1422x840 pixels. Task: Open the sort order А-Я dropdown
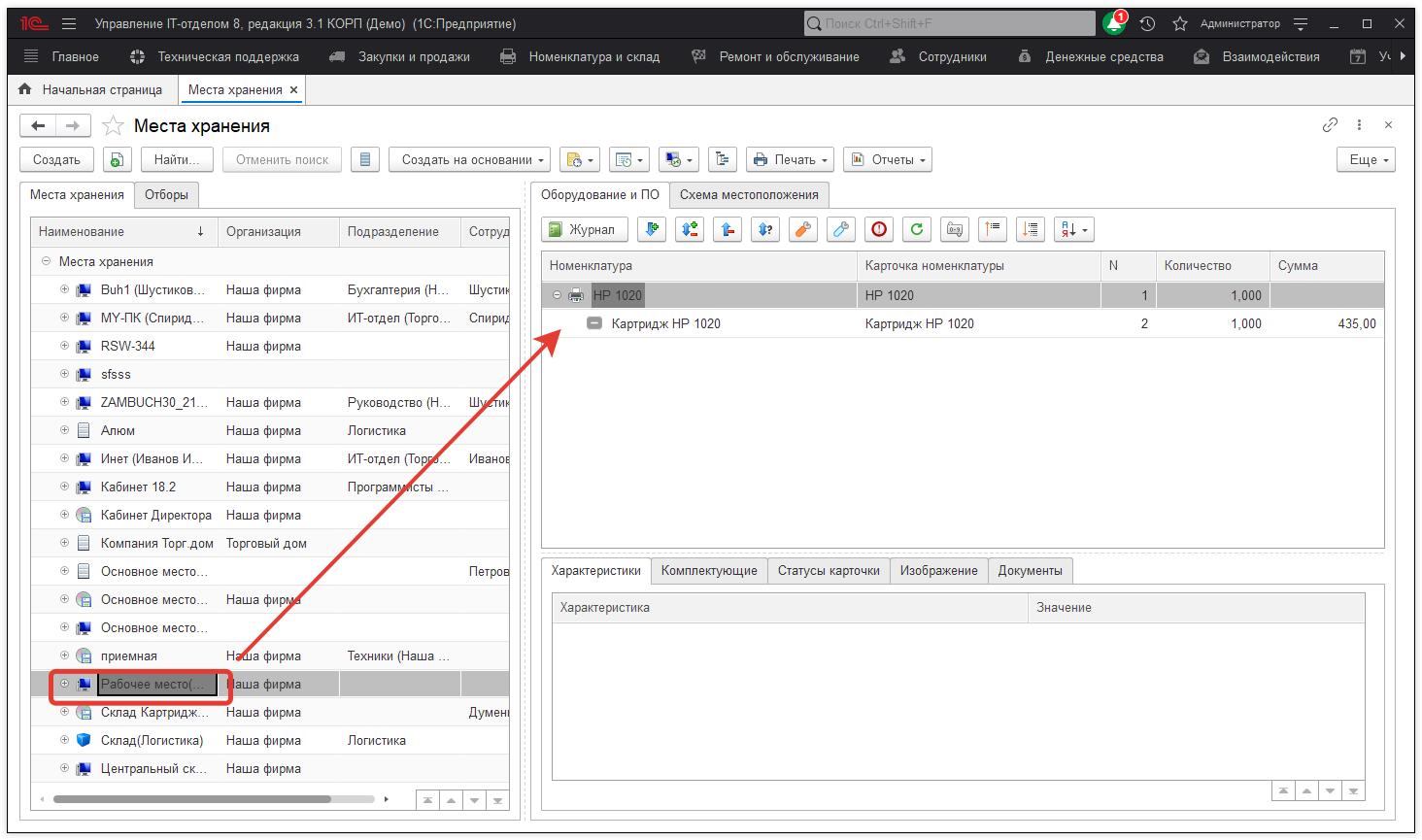(1073, 229)
